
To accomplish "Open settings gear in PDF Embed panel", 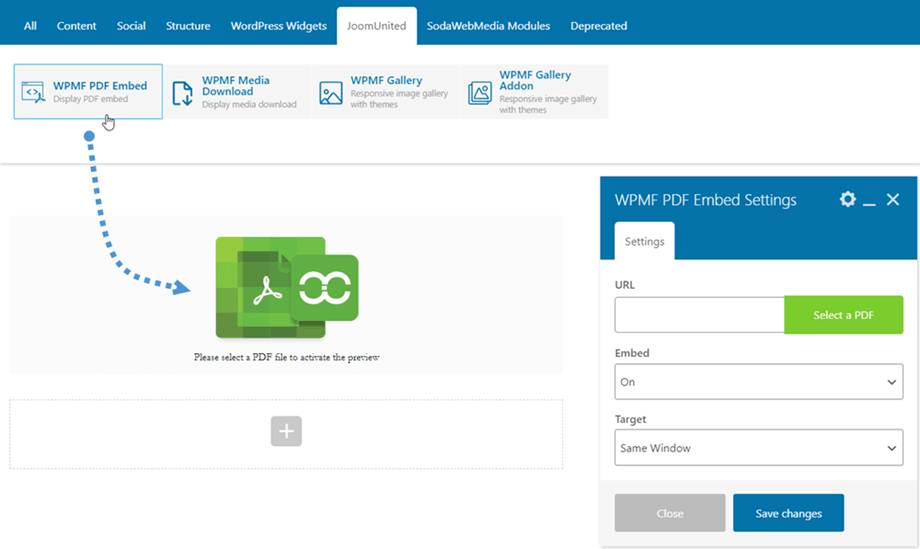I will point(847,200).
